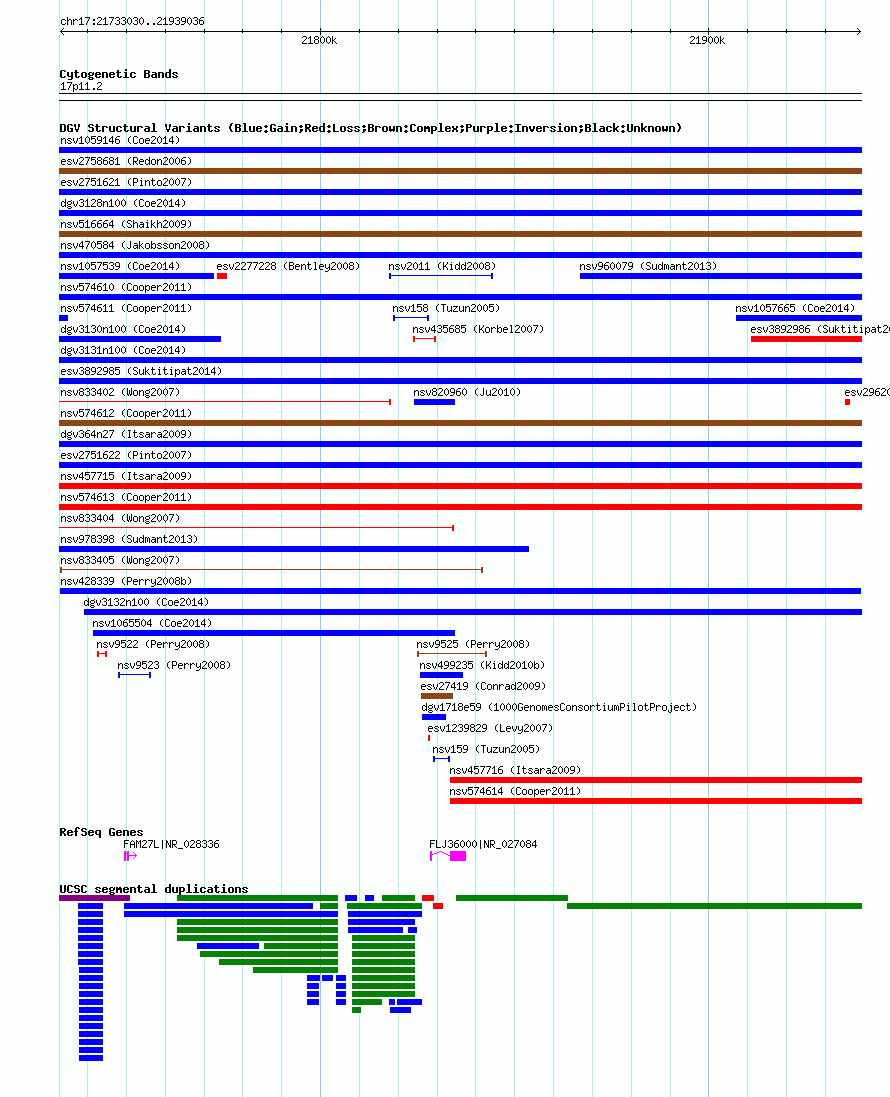890x1097 pixels.
Task: Open the nsv820960 (Ju2010) variant label
Action: click(x=467, y=392)
